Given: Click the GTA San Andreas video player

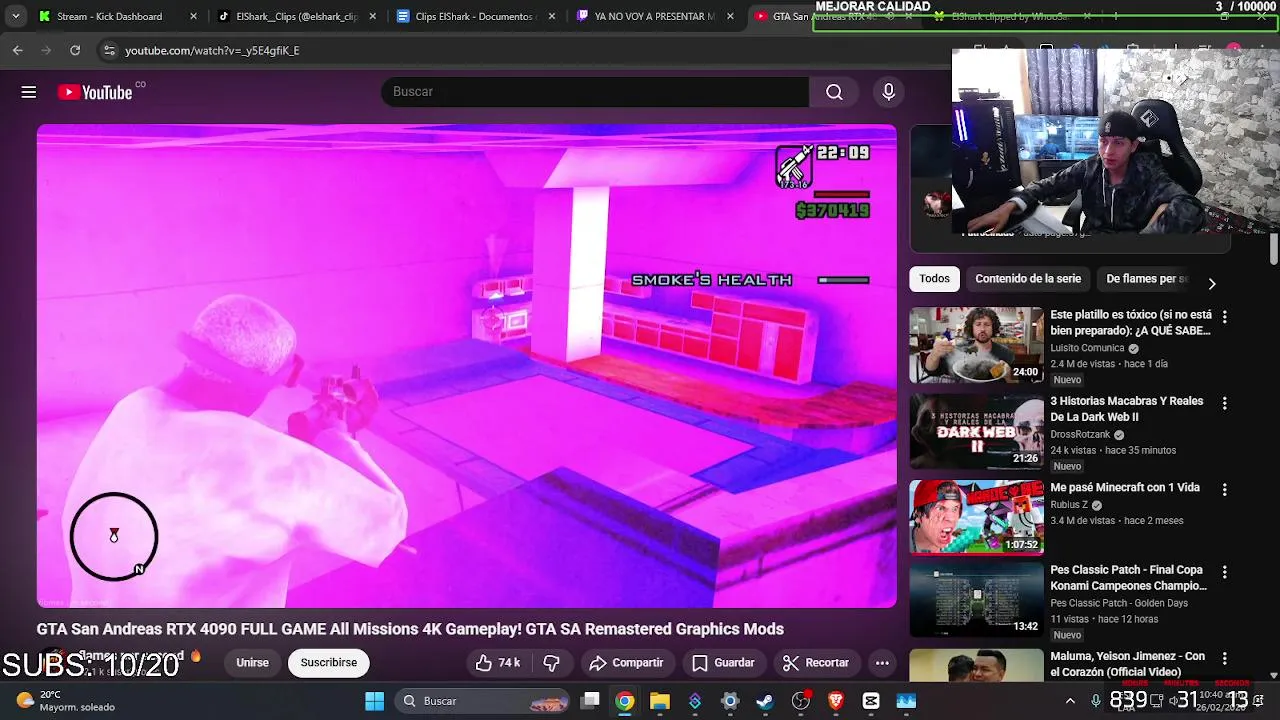Looking at the screenshot, I should tap(467, 366).
